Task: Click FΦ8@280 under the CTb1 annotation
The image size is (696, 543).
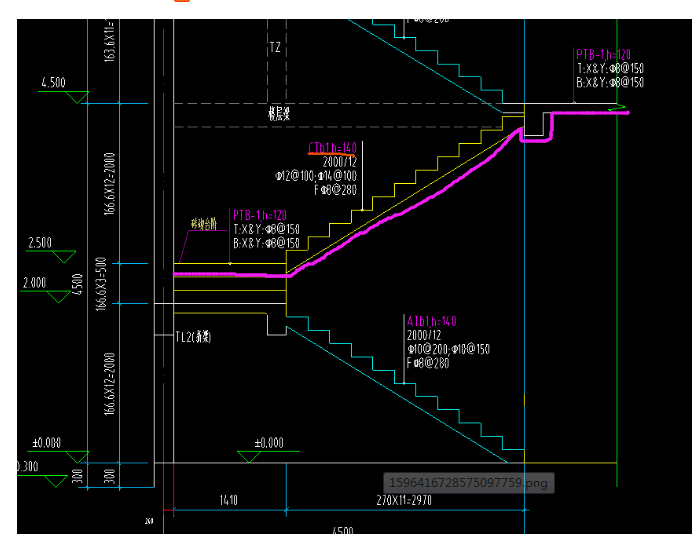Action: click(335, 190)
